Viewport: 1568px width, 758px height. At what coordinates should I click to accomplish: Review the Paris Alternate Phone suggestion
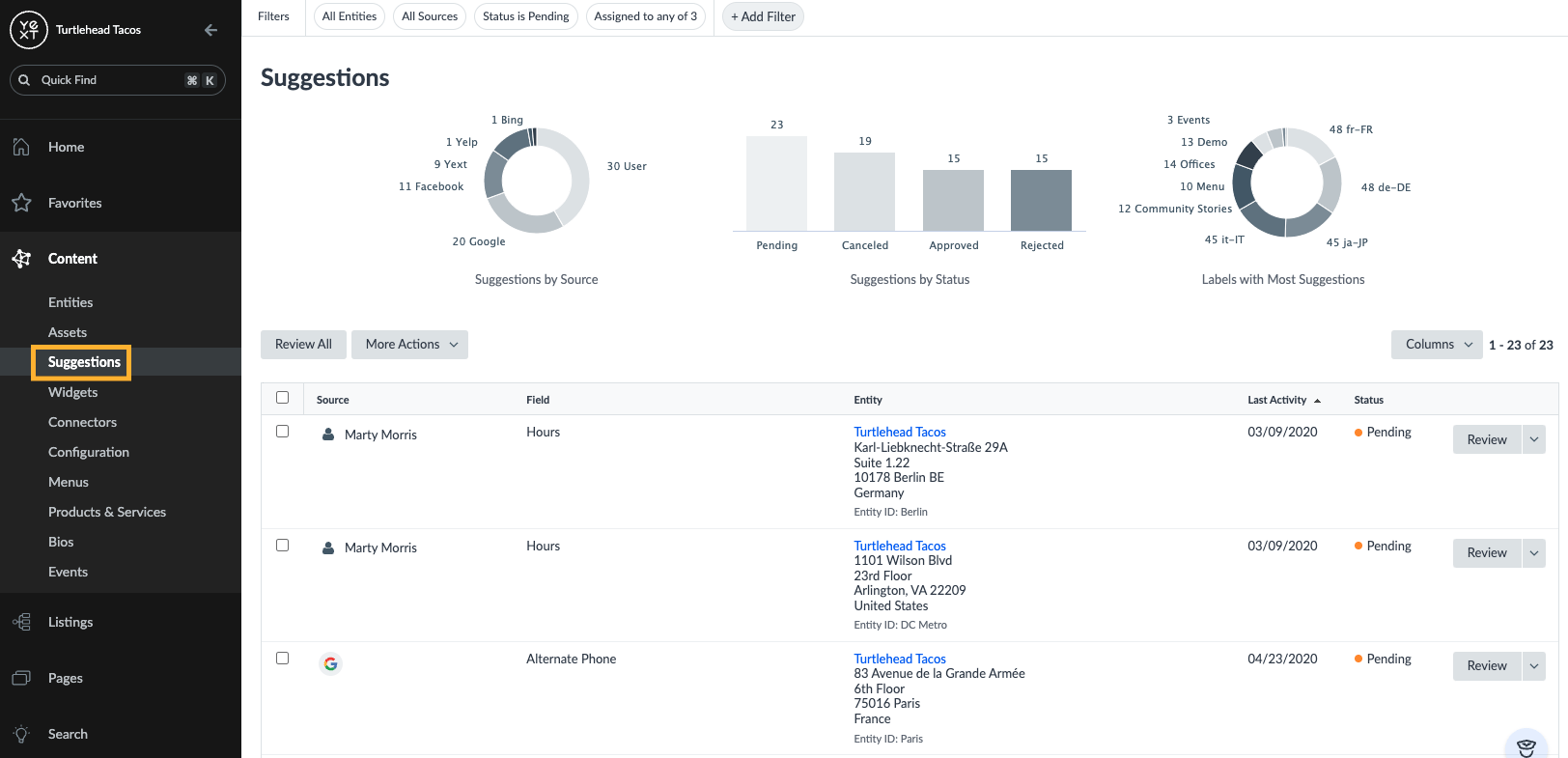tap(1487, 666)
